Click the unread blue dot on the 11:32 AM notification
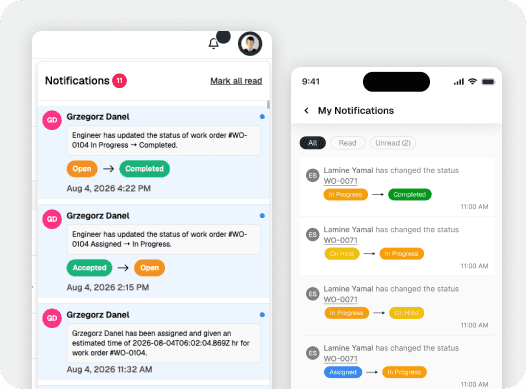526x389 pixels. 262,315
